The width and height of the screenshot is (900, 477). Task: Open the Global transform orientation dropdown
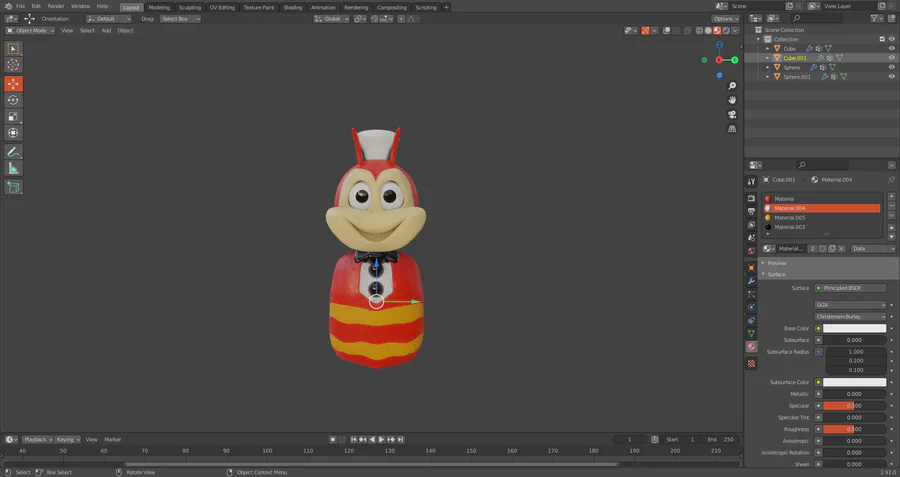click(x=331, y=19)
